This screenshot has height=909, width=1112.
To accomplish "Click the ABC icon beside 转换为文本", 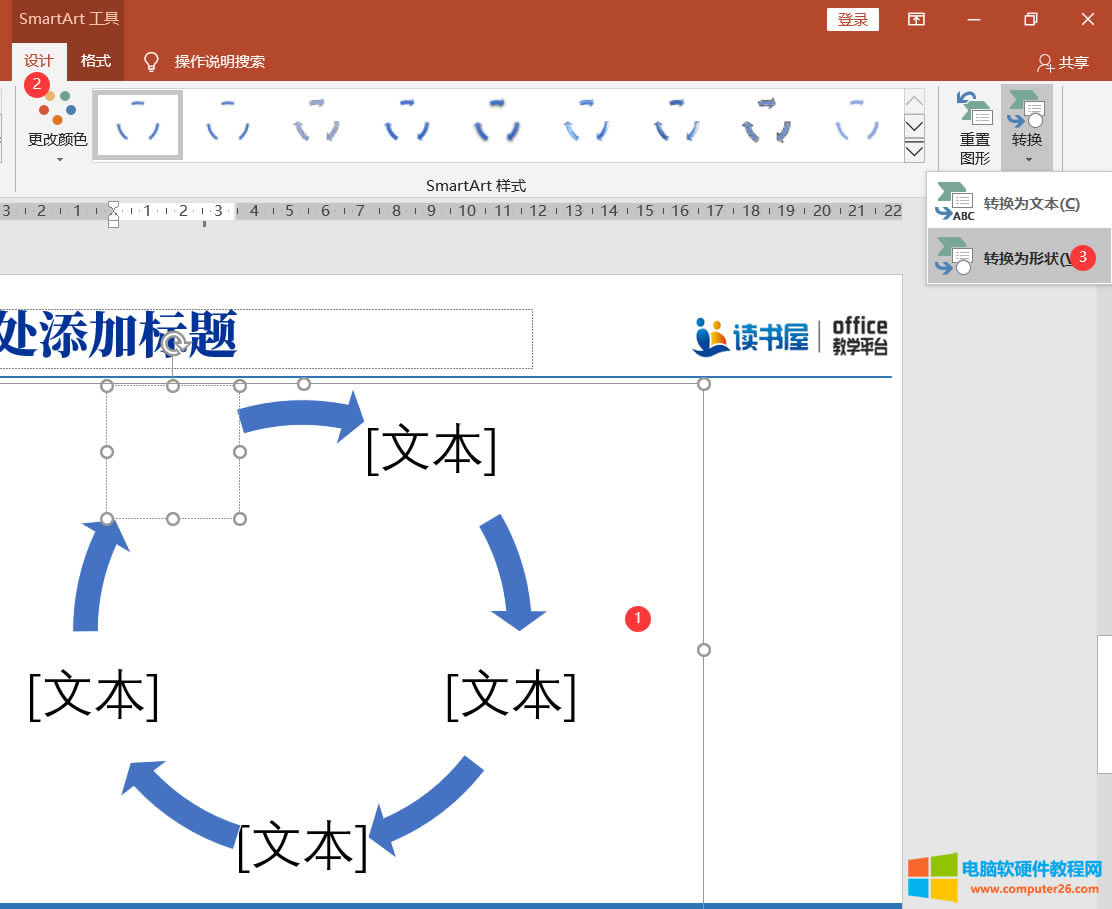I will [x=954, y=200].
